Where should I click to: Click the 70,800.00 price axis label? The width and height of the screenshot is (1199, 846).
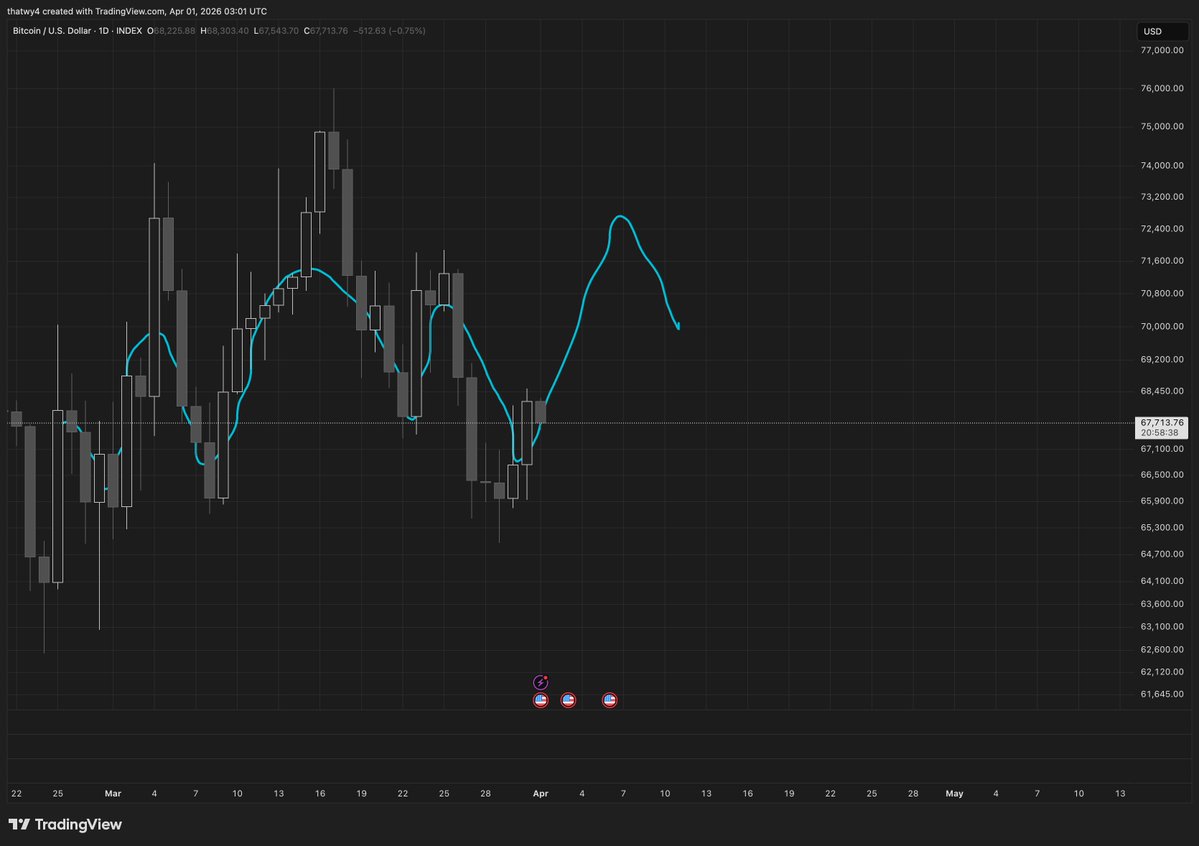(1162, 294)
